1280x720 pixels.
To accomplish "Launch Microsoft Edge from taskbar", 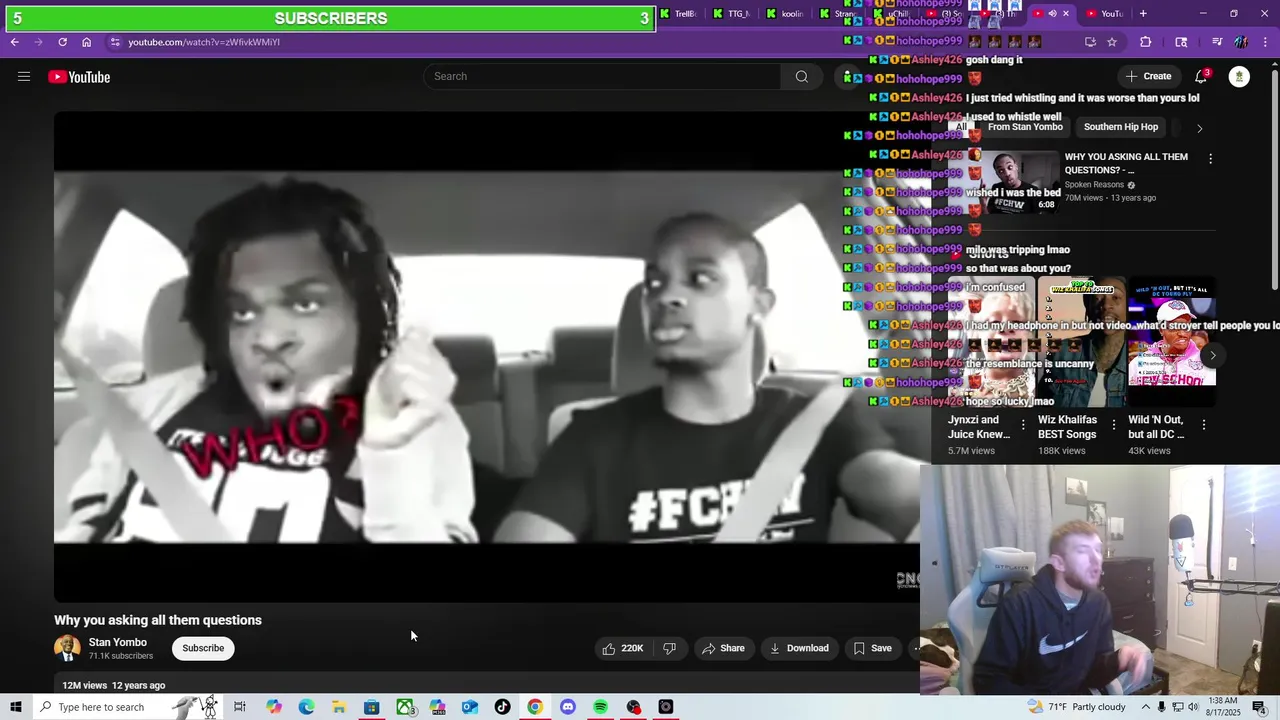I will pos(306,707).
